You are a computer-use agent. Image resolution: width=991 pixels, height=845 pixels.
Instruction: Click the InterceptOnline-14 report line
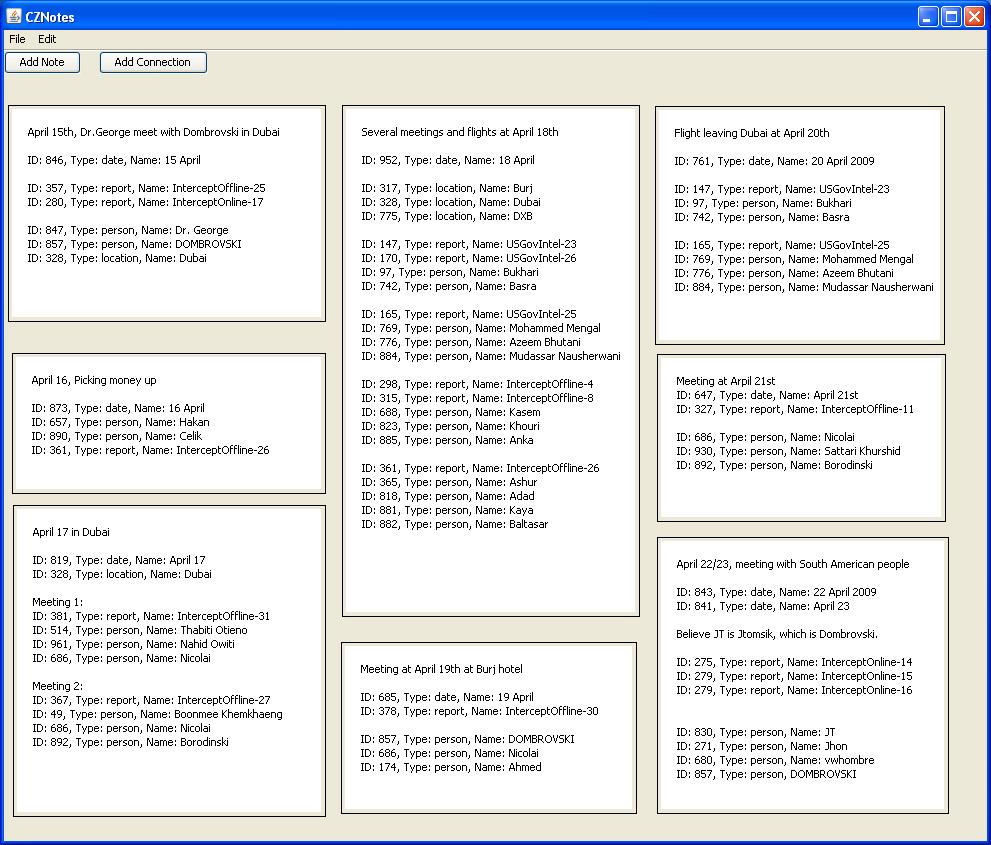coord(794,662)
